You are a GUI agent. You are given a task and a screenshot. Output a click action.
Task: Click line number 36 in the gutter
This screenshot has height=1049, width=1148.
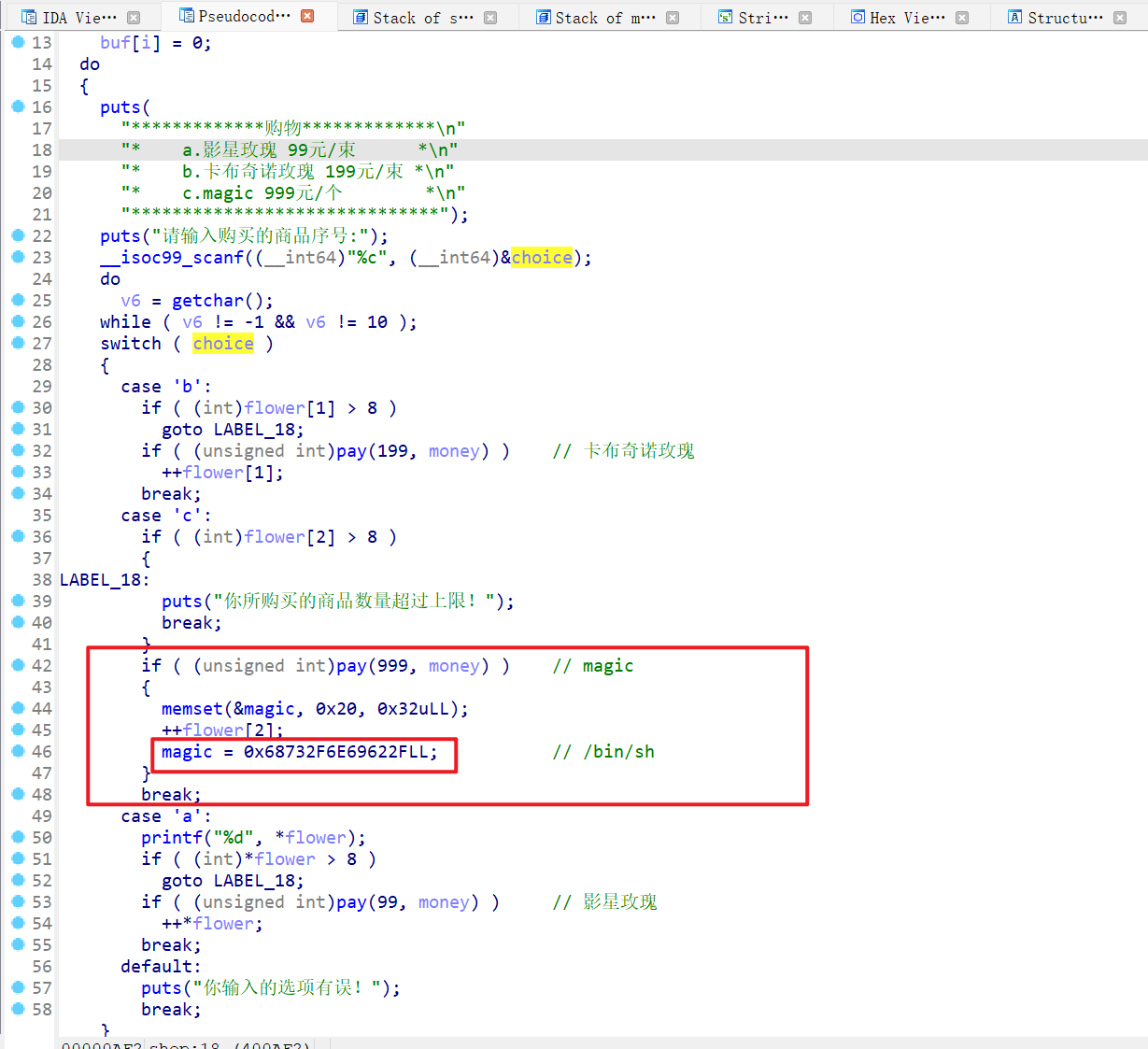pos(42,537)
